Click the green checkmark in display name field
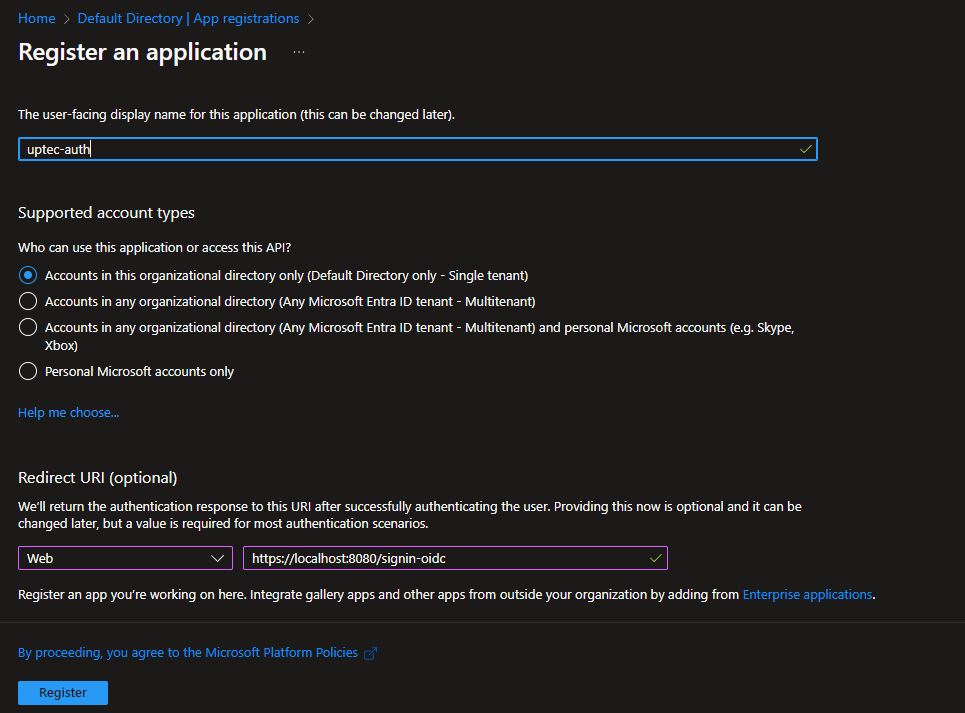Screen dimensions: 965x713 click(805, 149)
